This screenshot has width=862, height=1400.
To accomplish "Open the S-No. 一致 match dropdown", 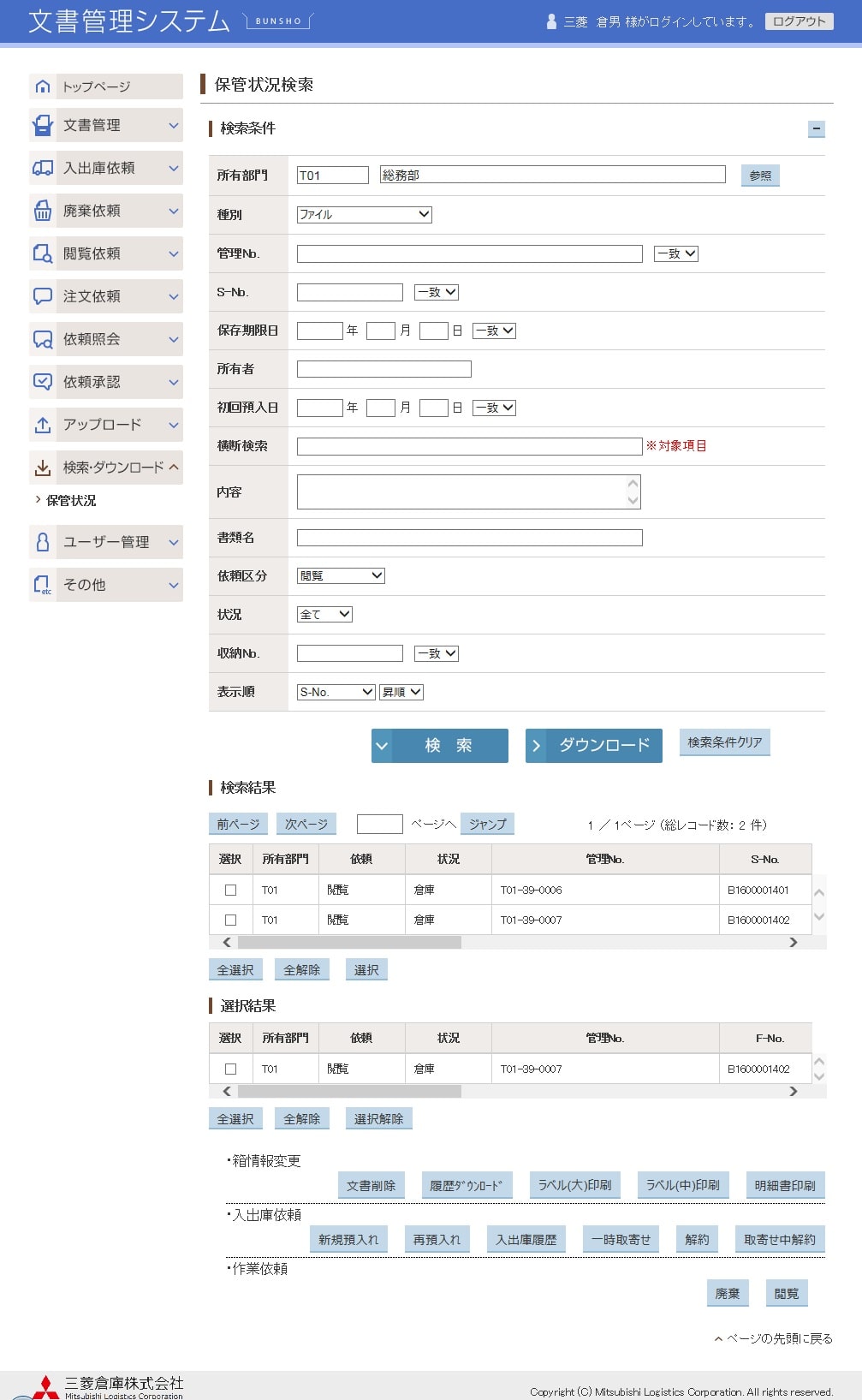I will pos(437,292).
